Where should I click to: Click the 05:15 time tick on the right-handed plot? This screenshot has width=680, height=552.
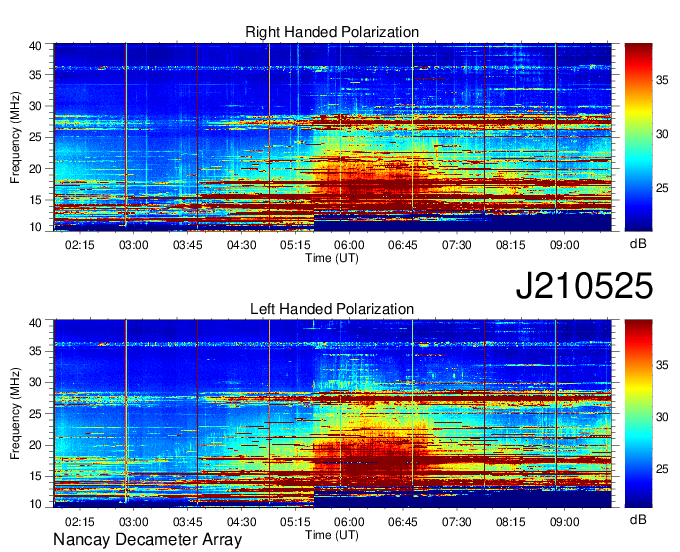point(295,245)
